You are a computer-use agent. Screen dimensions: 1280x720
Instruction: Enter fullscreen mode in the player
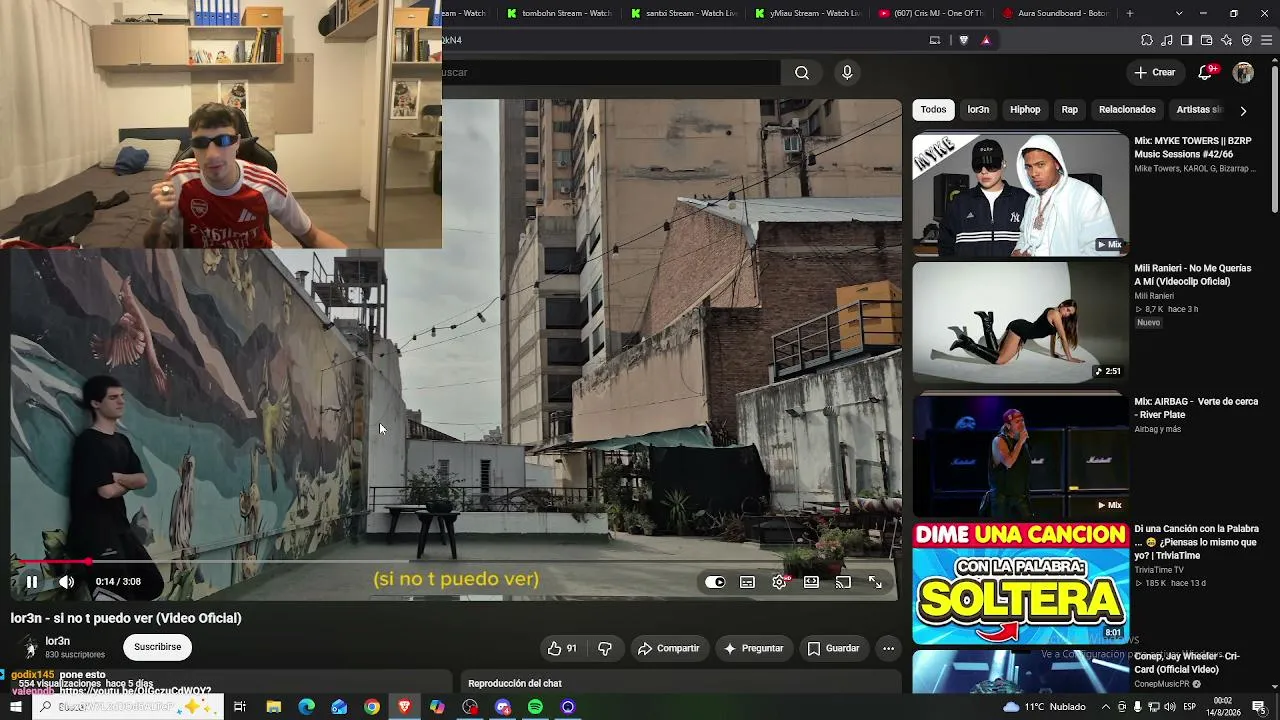pos(875,582)
